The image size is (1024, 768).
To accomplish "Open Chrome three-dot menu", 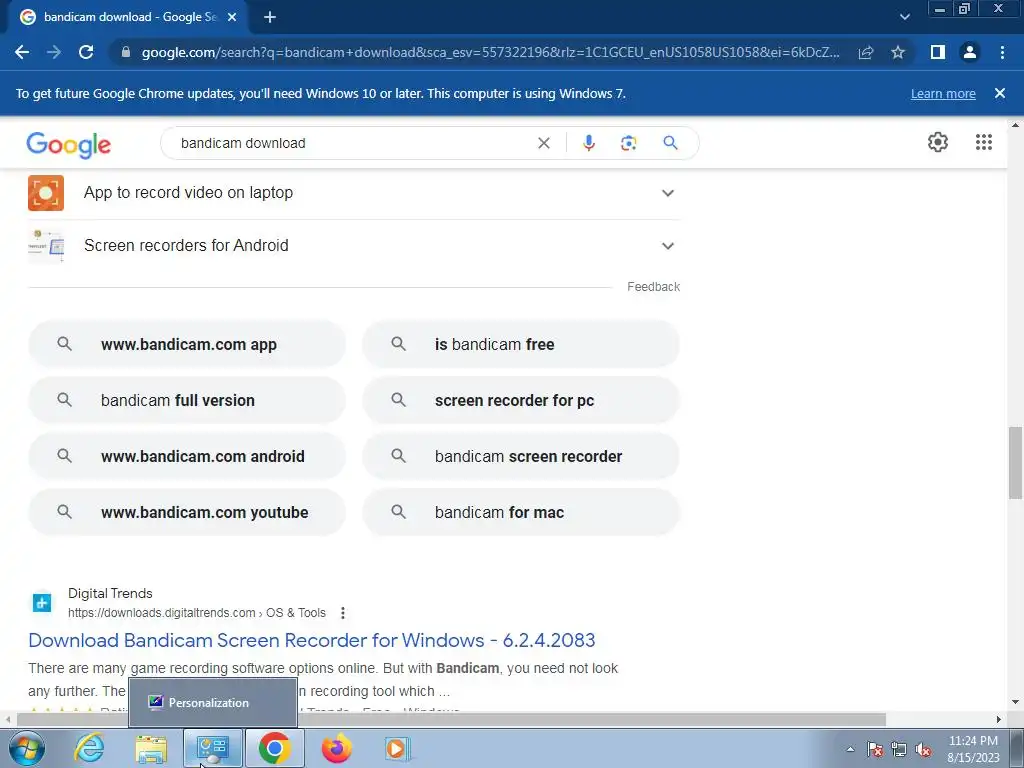I will click(x=1002, y=52).
